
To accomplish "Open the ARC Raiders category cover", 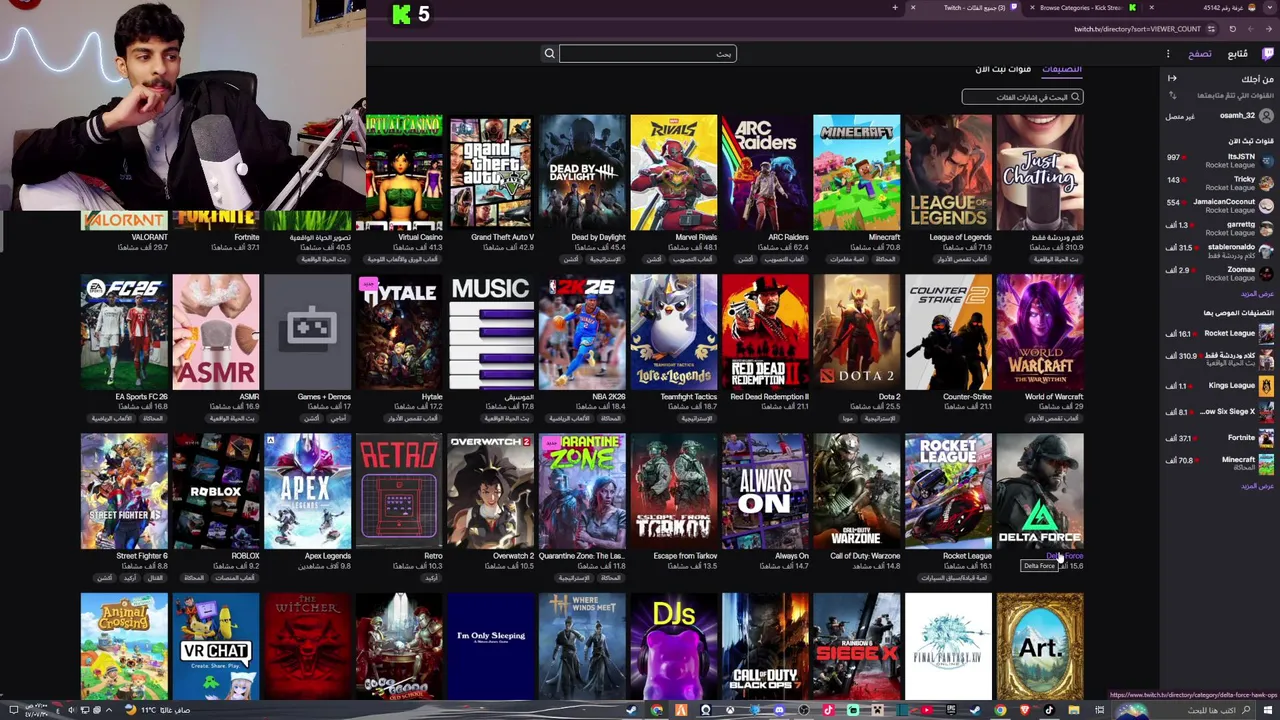I will point(765,172).
